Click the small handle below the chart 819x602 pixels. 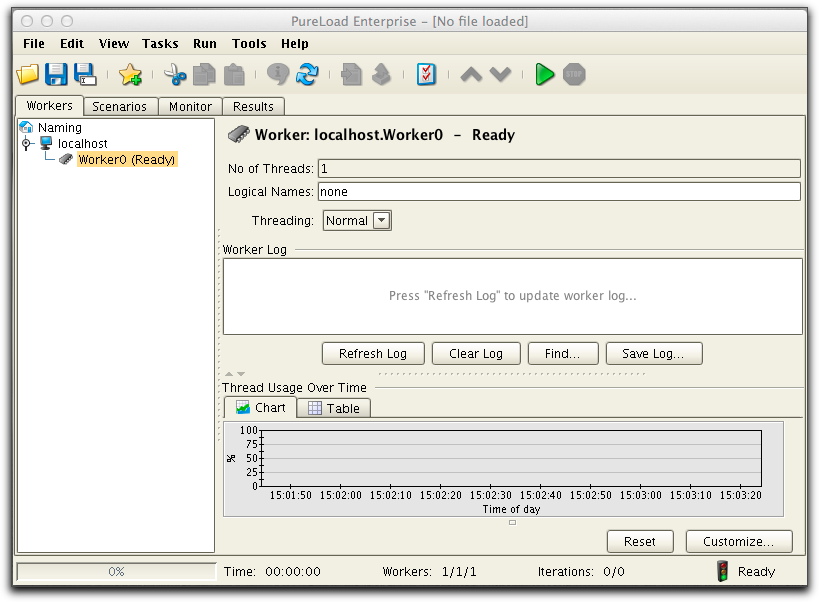click(x=512, y=522)
